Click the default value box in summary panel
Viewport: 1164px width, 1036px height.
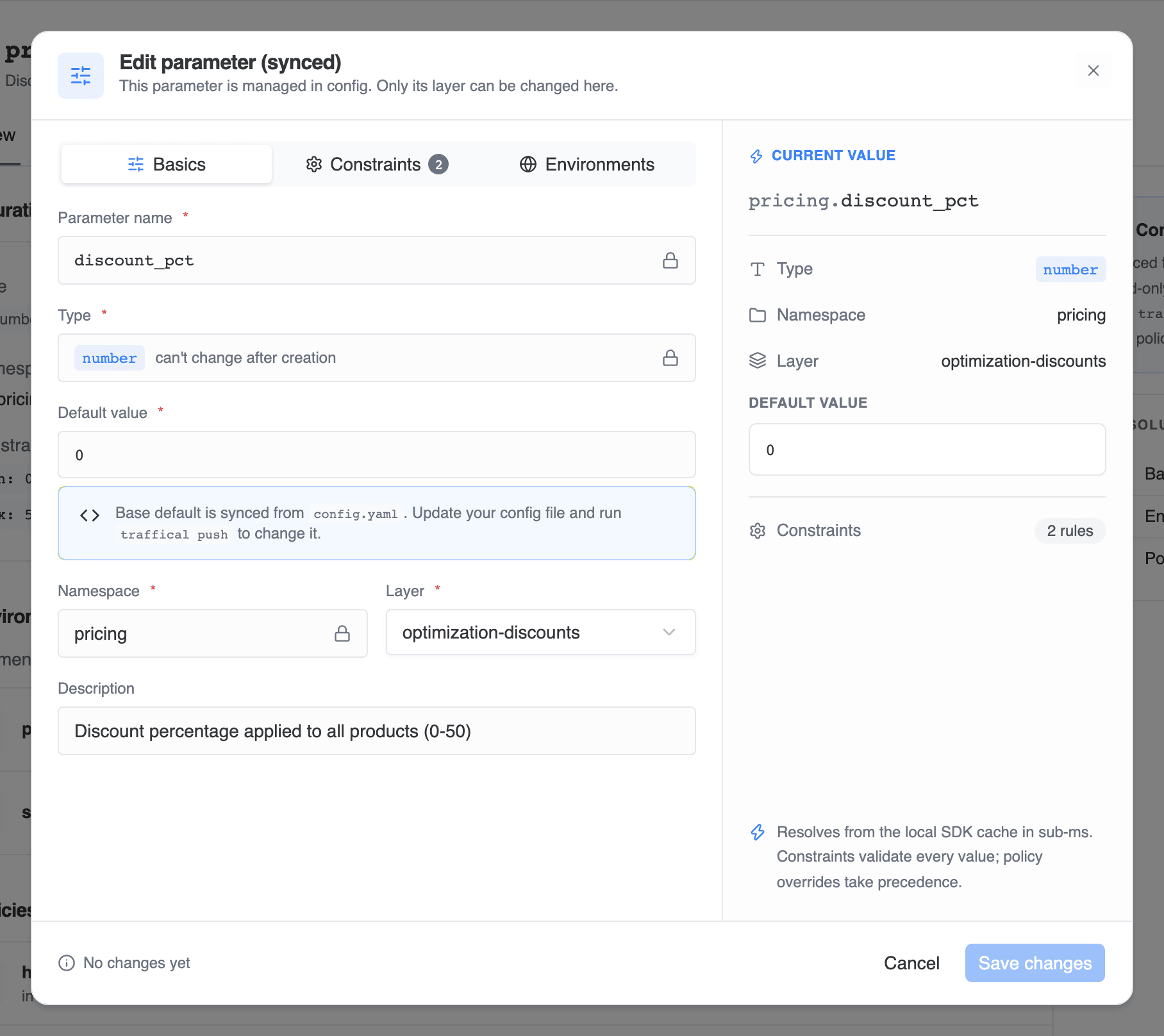pyautogui.click(x=927, y=449)
